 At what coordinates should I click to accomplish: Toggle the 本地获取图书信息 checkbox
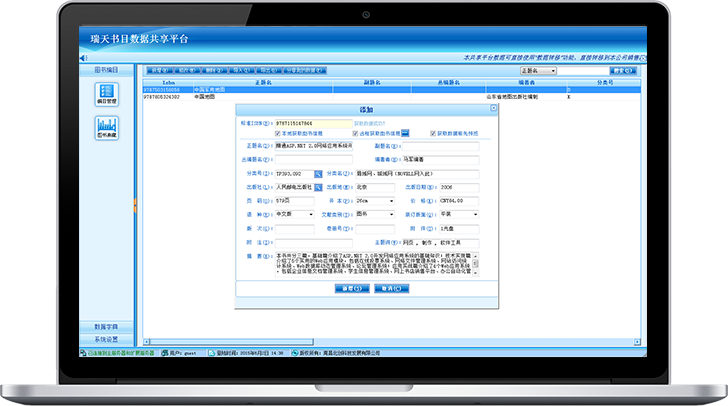click(x=277, y=133)
